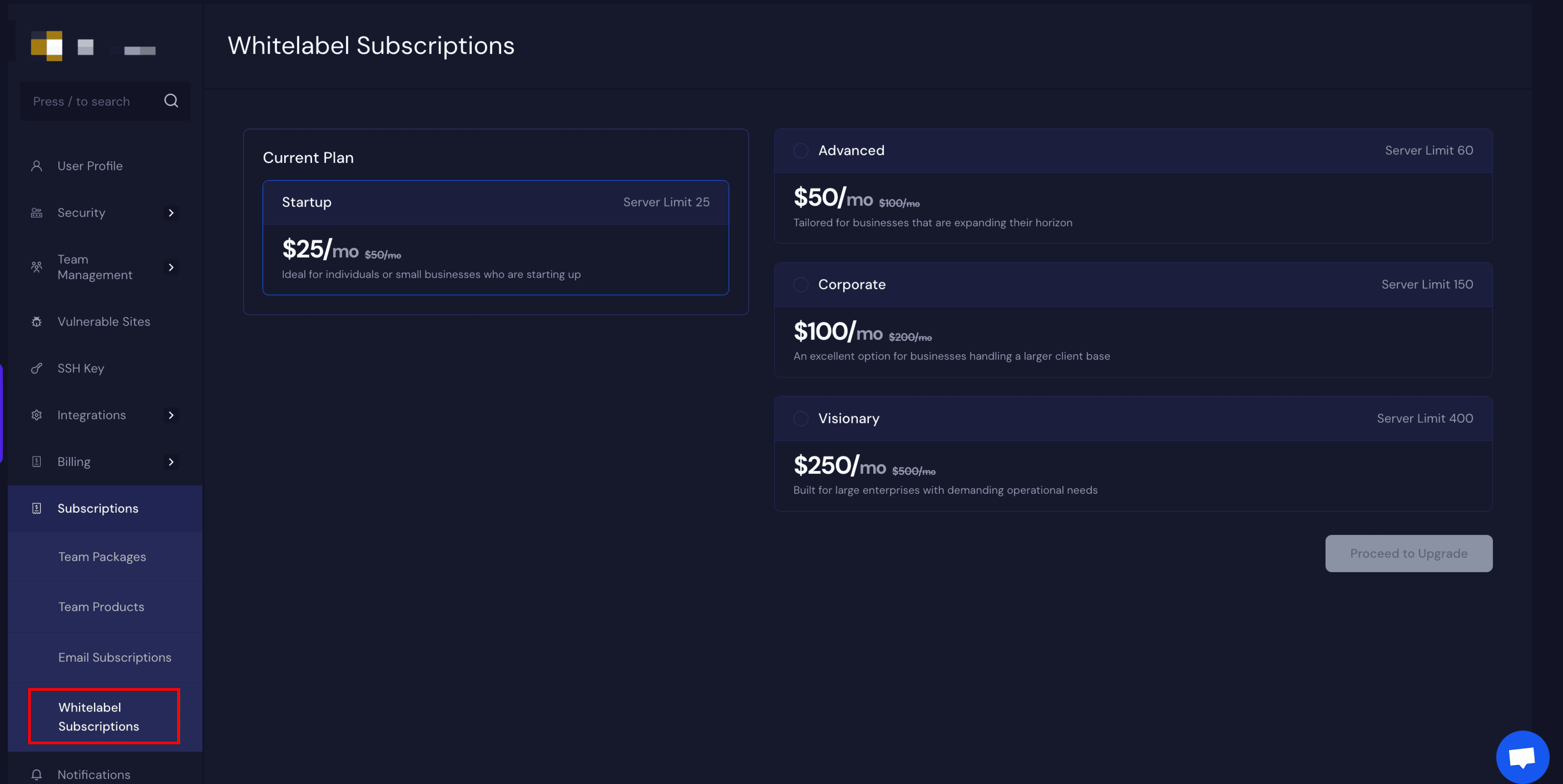Expand the Integrations submenu chevron
1563x784 pixels.
click(171, 415)
